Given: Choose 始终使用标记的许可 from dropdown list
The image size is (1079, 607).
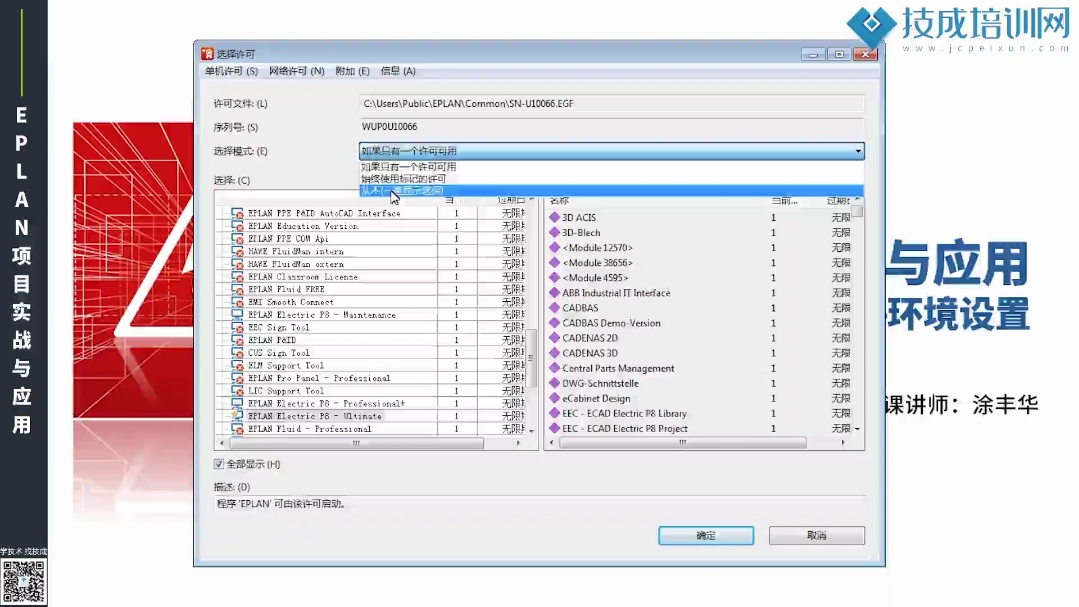Looking at the screenshot, I should tap(404, 179).
